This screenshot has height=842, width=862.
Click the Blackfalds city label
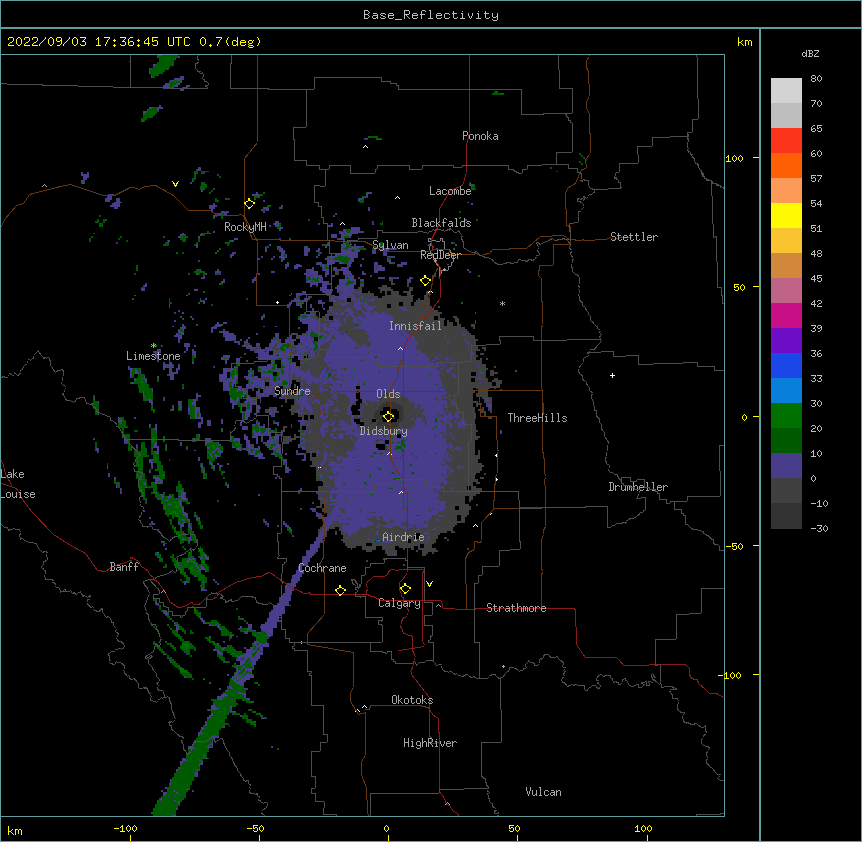pyautogui.click(x=441, y=223)
